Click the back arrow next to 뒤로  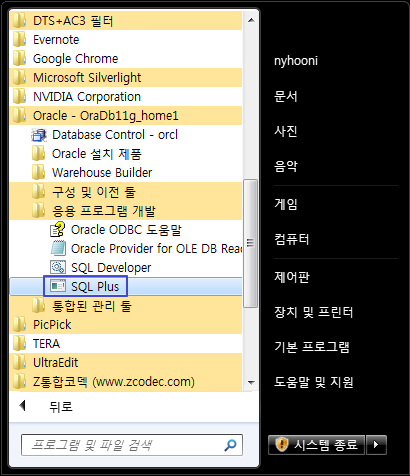point(23,406)
